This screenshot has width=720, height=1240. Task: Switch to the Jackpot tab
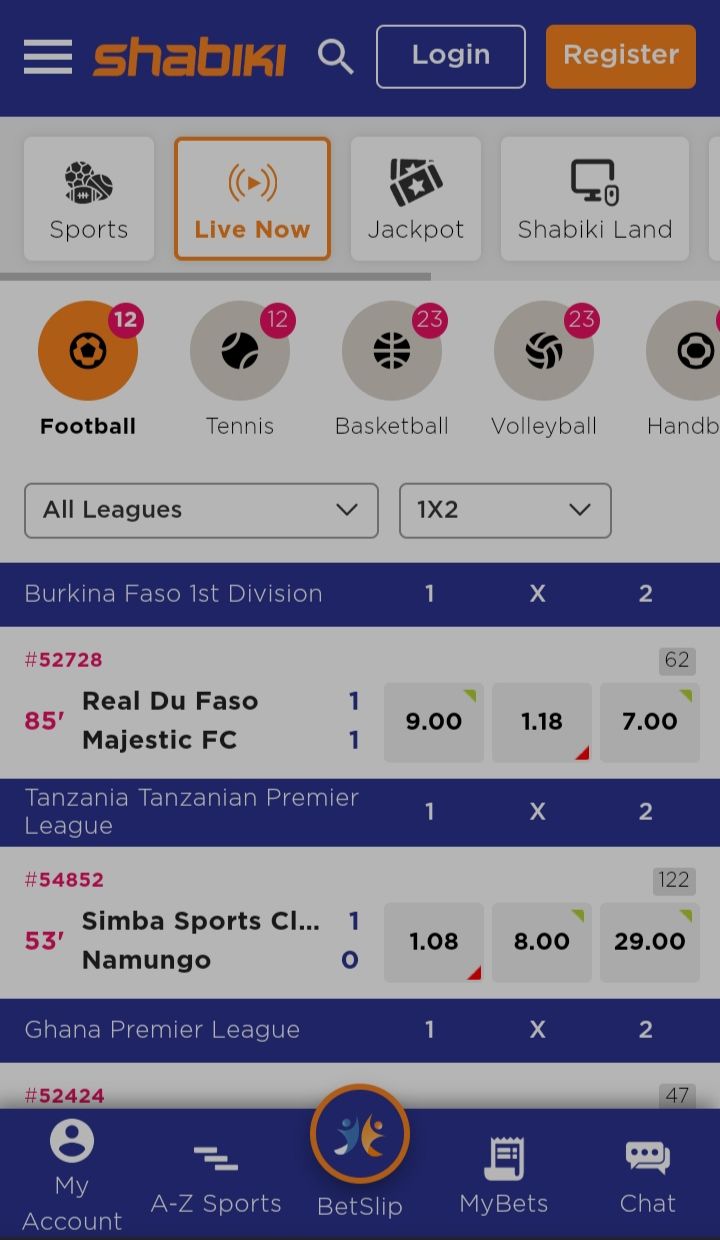[x=416, y=199]
